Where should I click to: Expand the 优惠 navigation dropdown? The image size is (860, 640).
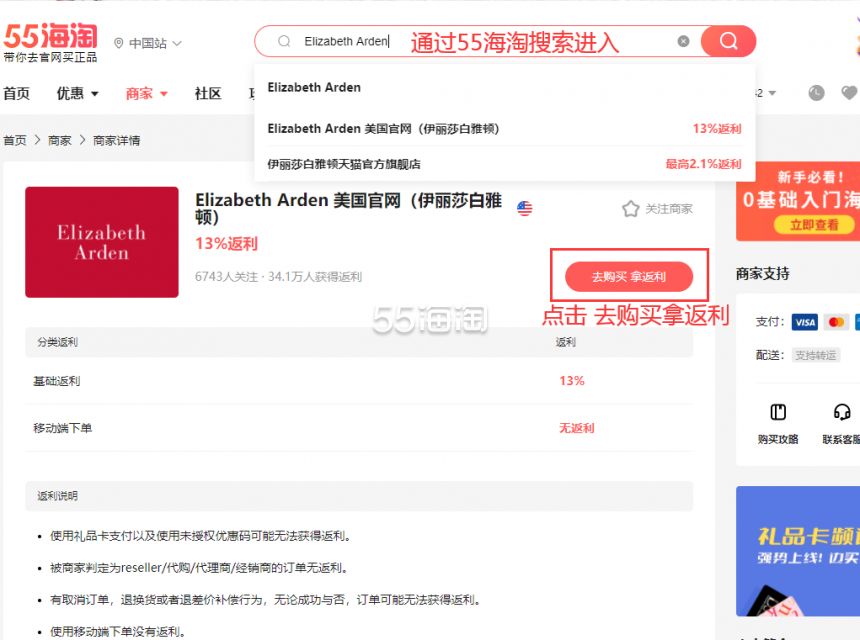coord(77,93)
